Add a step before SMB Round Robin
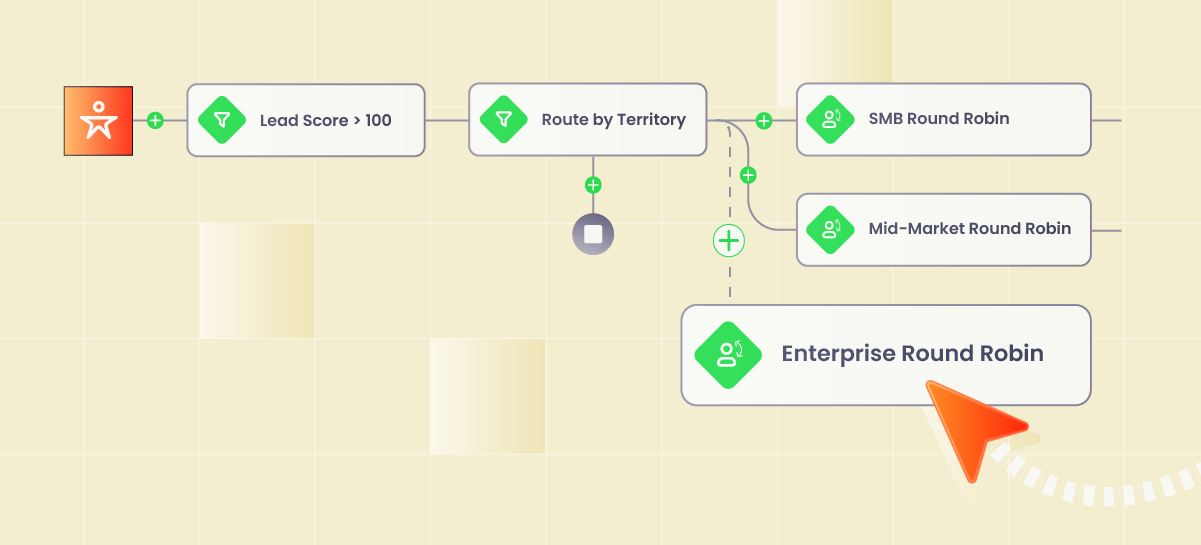Viewport: 1201px width, 545px height. tap(764, 121)
